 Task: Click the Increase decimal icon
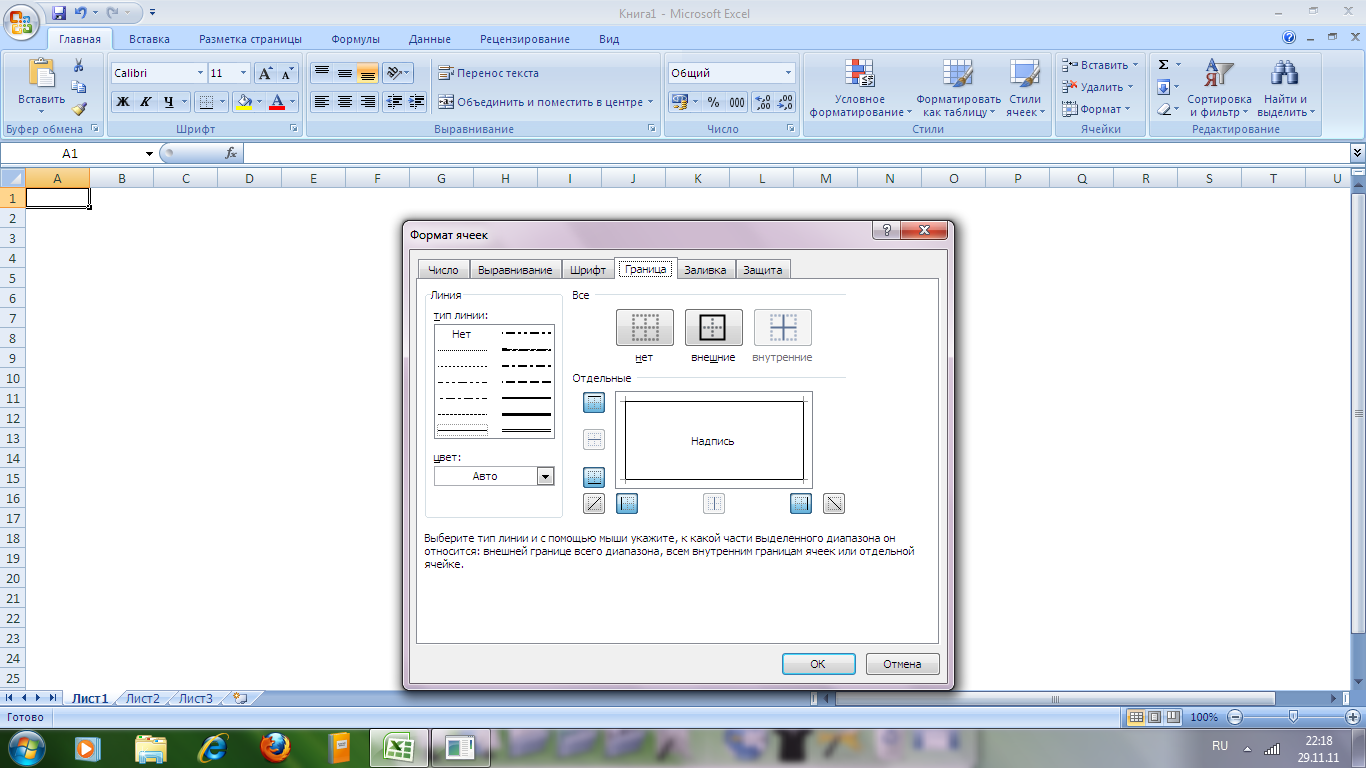click(762, 102)
